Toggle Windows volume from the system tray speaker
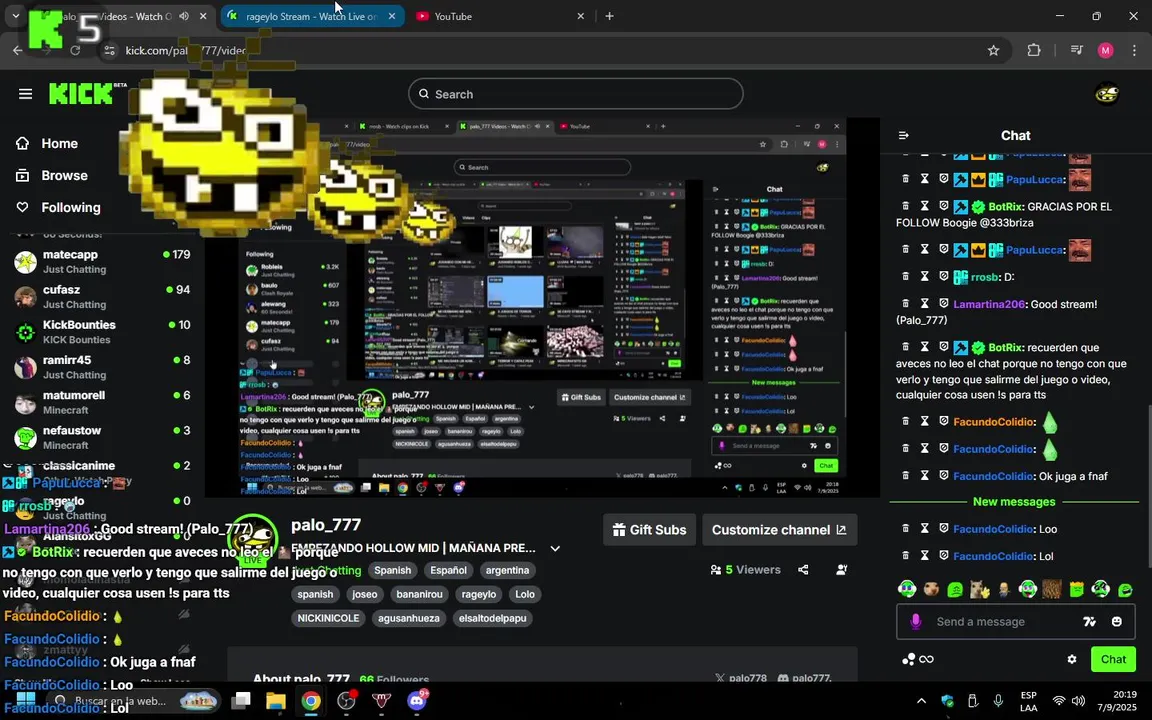The image size is (1152, 720). (1079, 701)
